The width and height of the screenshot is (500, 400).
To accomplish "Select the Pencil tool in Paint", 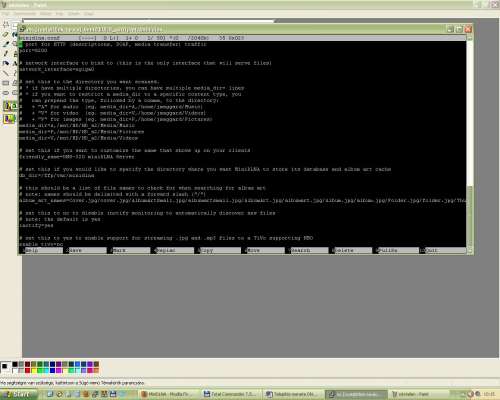I will click(x=6, y=54).
